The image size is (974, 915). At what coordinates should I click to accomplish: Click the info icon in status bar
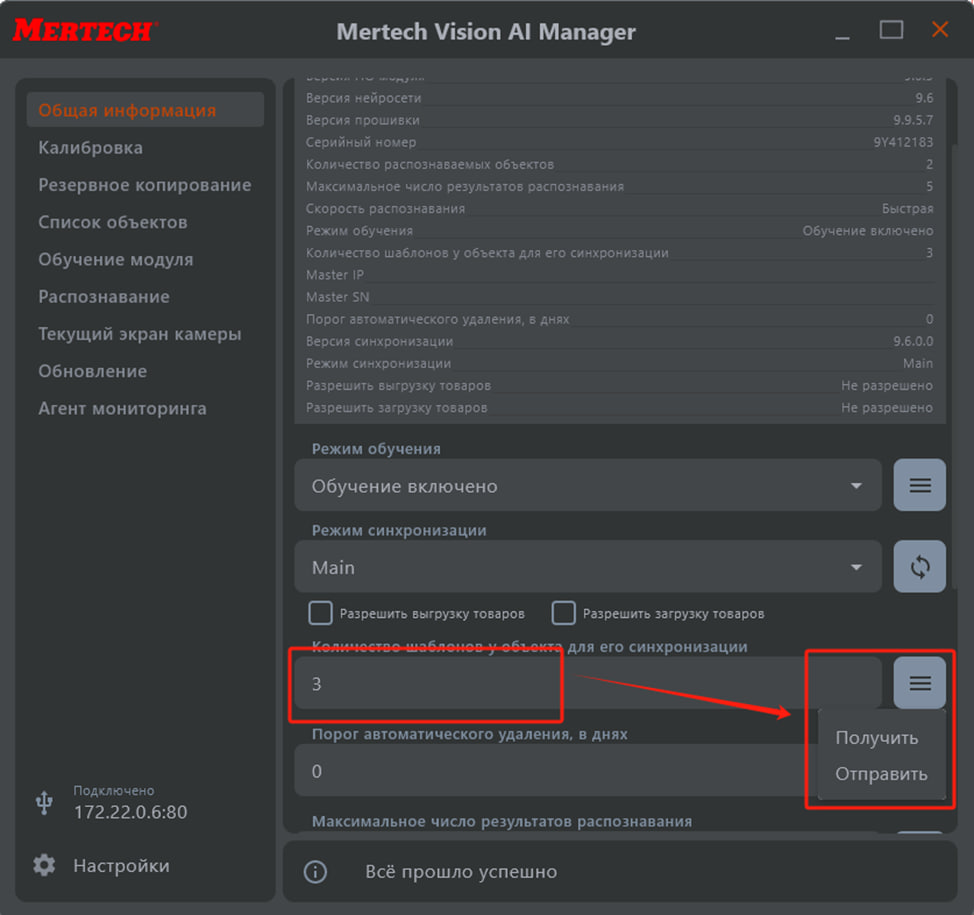point(315,872)
